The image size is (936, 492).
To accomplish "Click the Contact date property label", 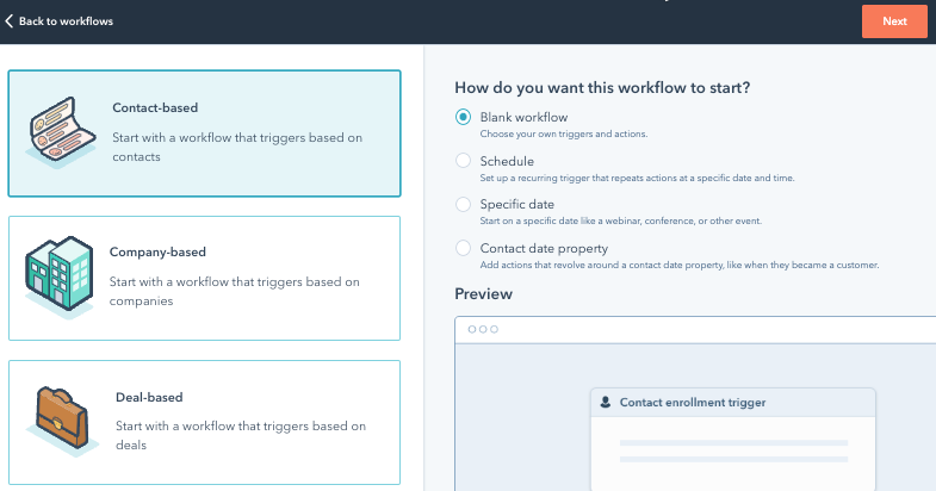I will tap(544, 248).
